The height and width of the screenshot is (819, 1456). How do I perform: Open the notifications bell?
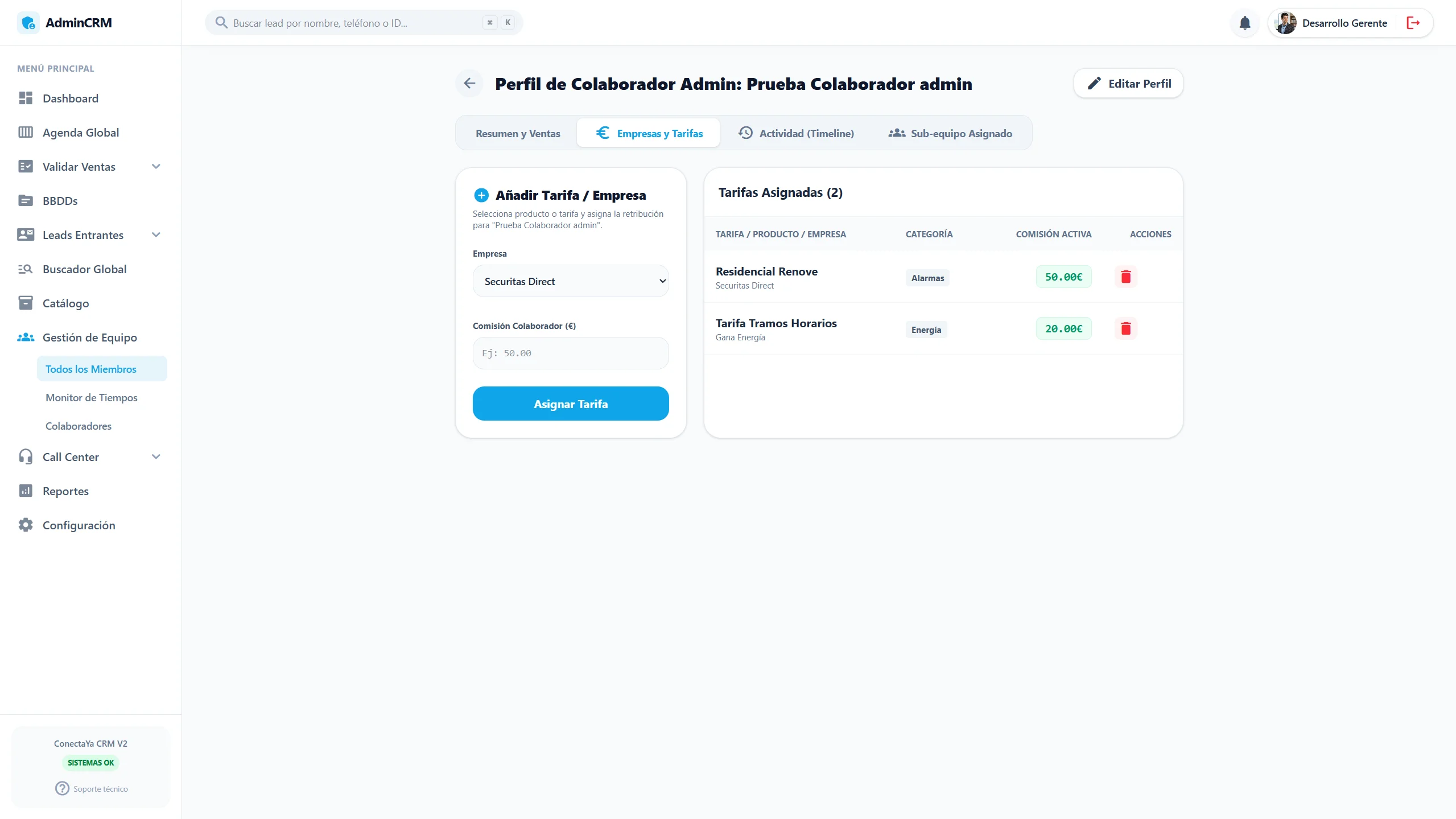pos(1245,23)
